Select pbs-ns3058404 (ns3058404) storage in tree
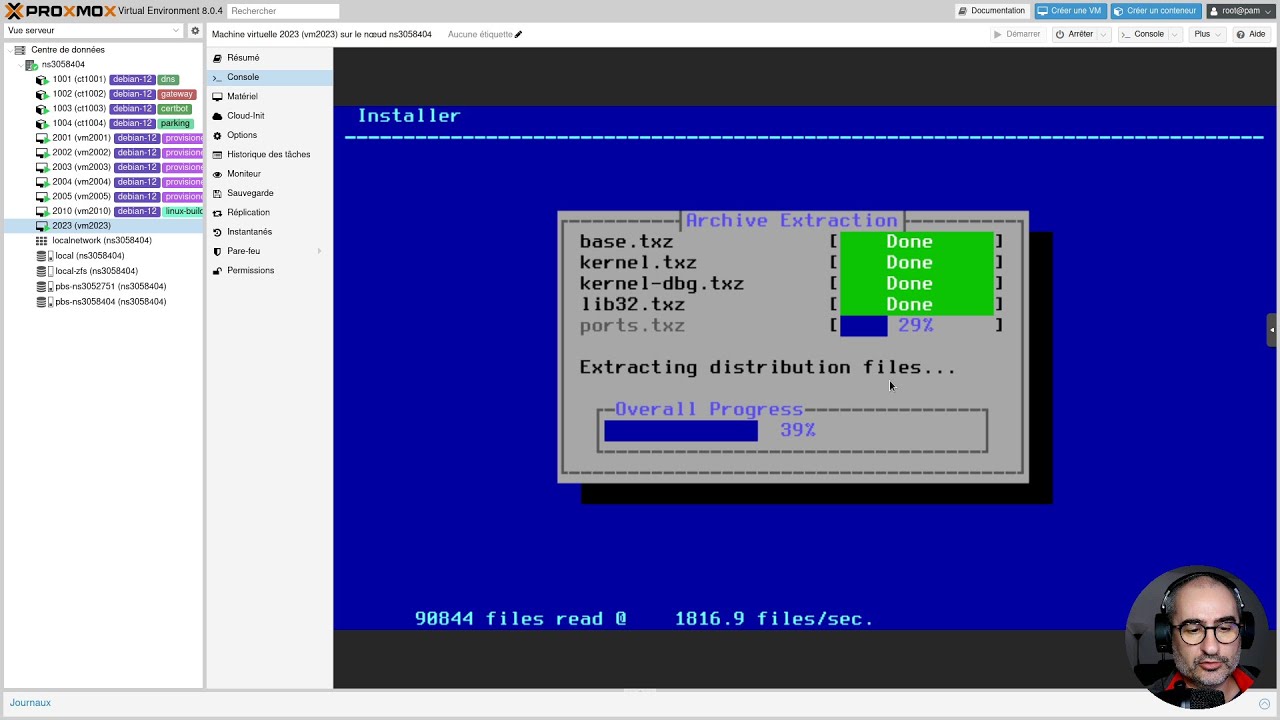The width and height of the screenshot is (1280, 720). click(102, 301)
